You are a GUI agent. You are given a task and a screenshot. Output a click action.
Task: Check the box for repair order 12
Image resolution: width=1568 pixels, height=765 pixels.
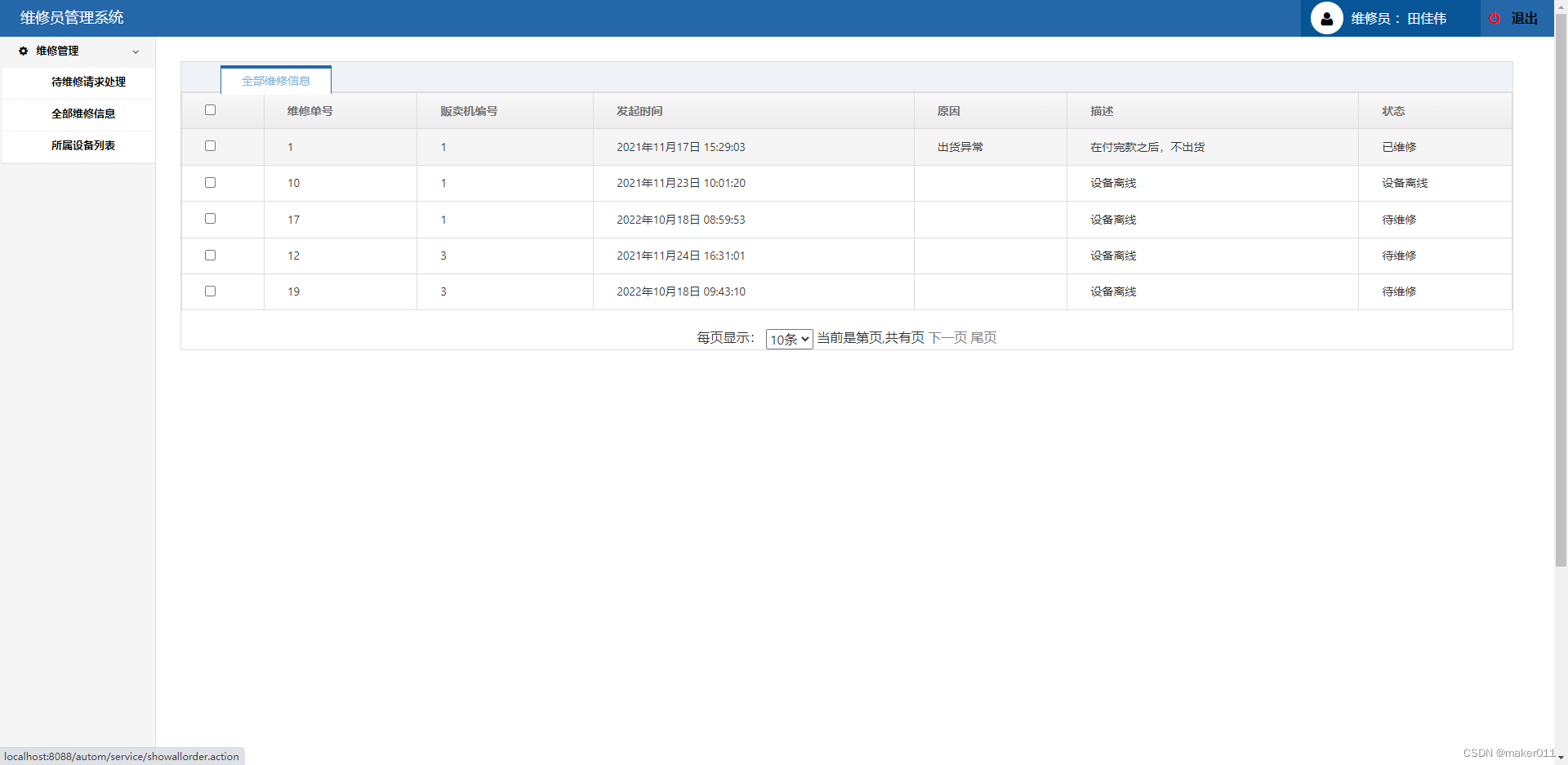click(x=210, y=256)
